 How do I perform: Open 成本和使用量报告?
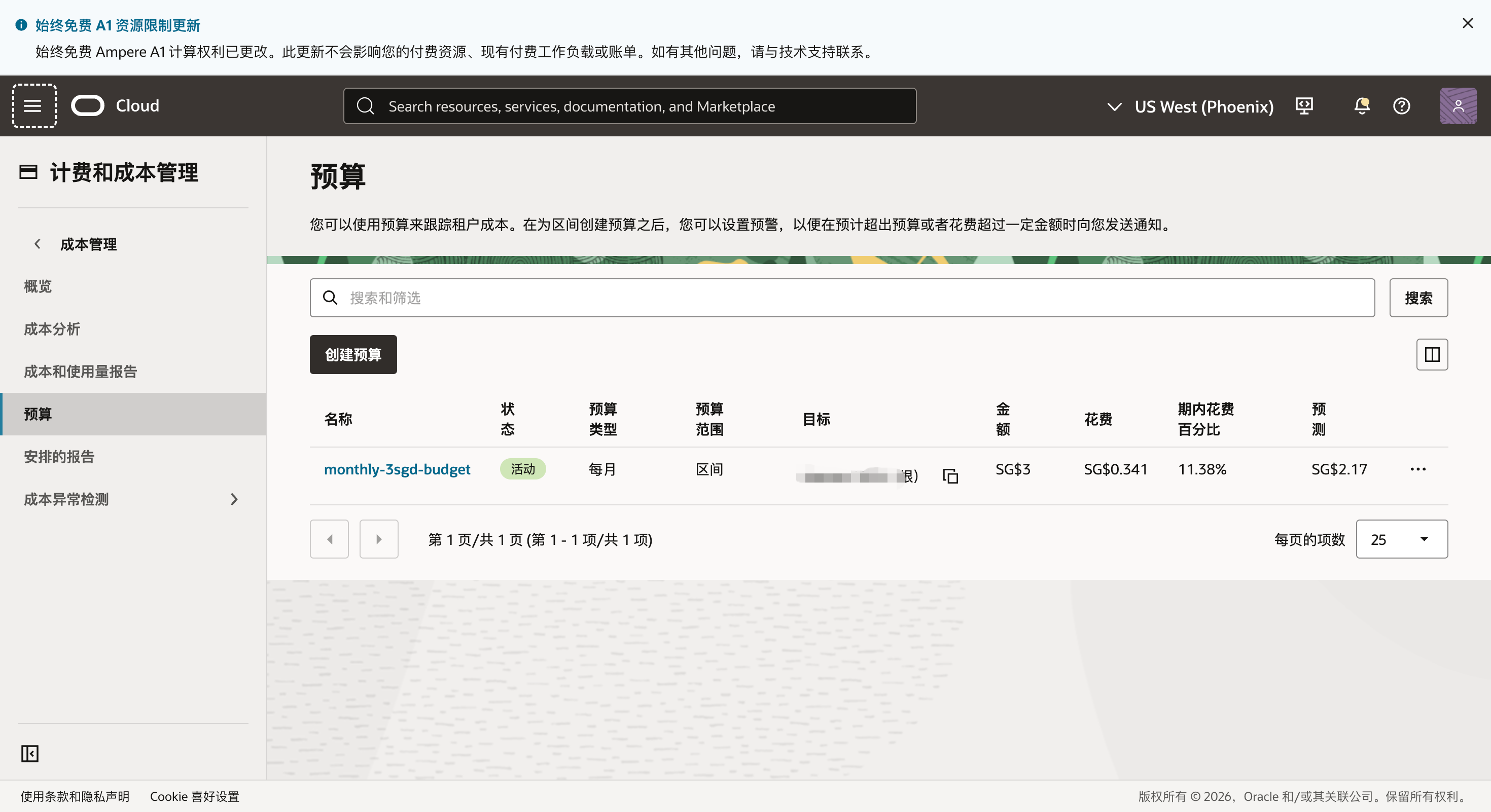point(81,372)
